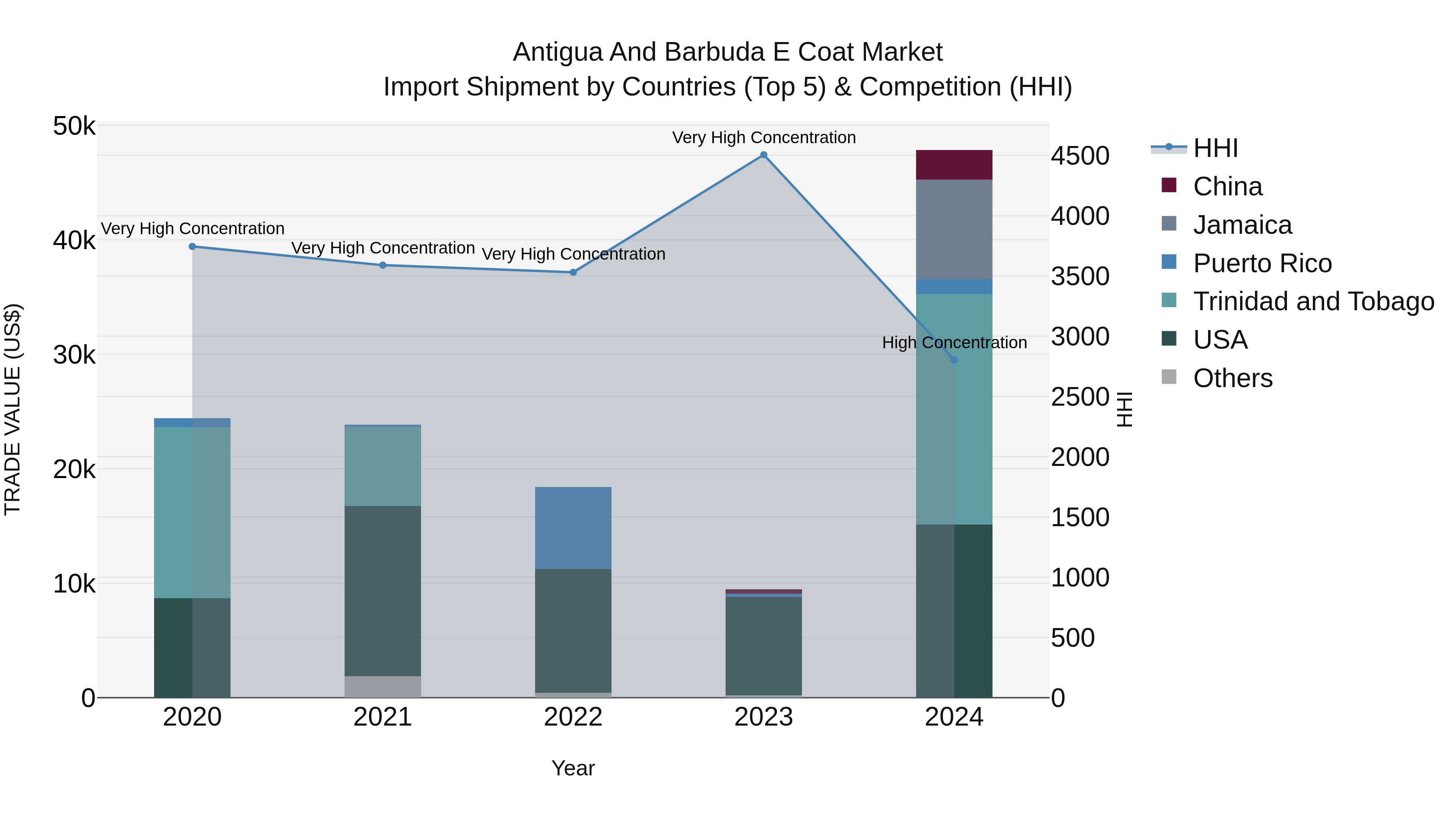The height and width of the screenshot is (819, 1456).
Task: Click the China segment of the 2024 bar
Action: point(954,165)
